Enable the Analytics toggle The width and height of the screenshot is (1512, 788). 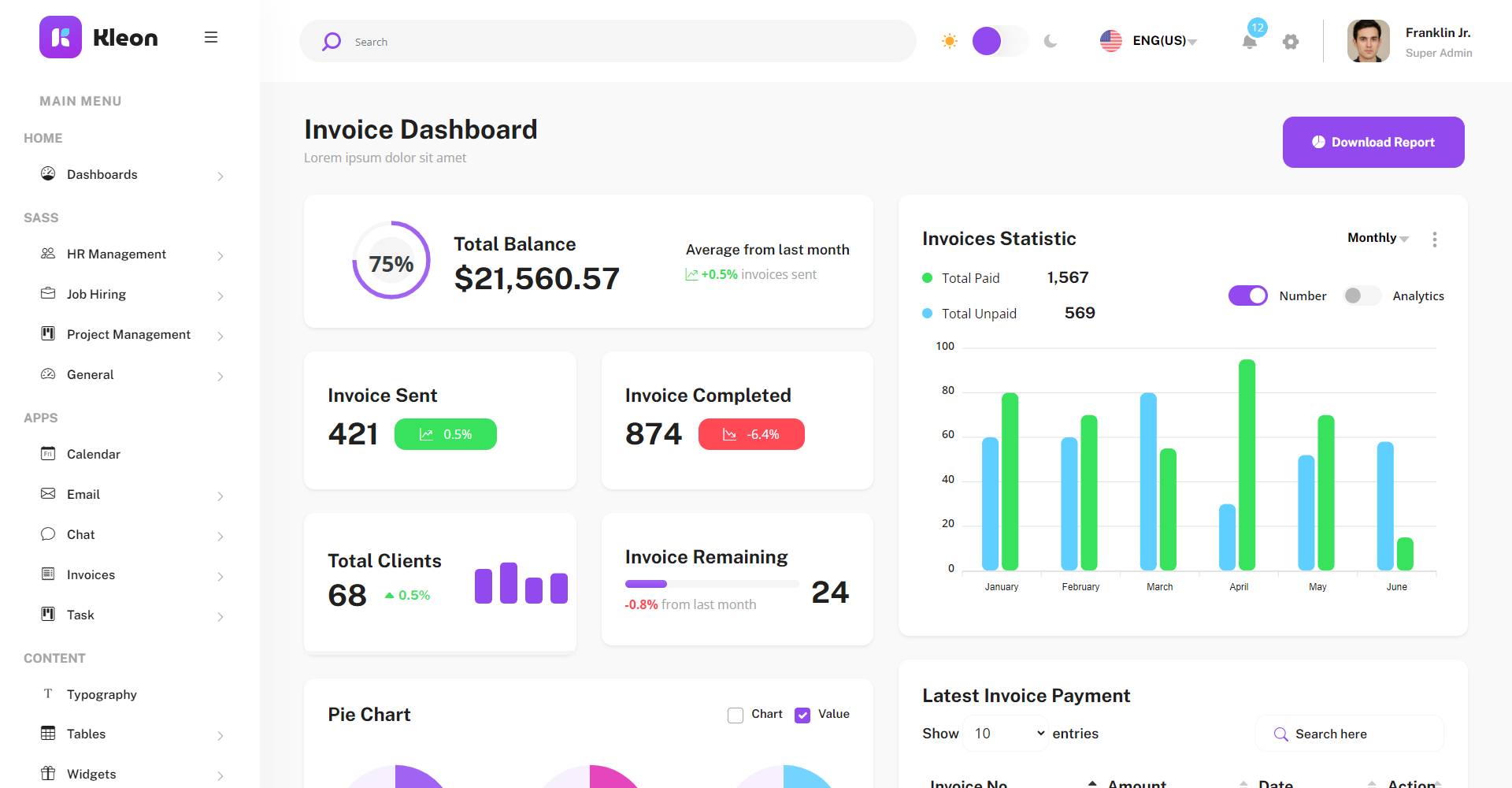point(1362,295)
